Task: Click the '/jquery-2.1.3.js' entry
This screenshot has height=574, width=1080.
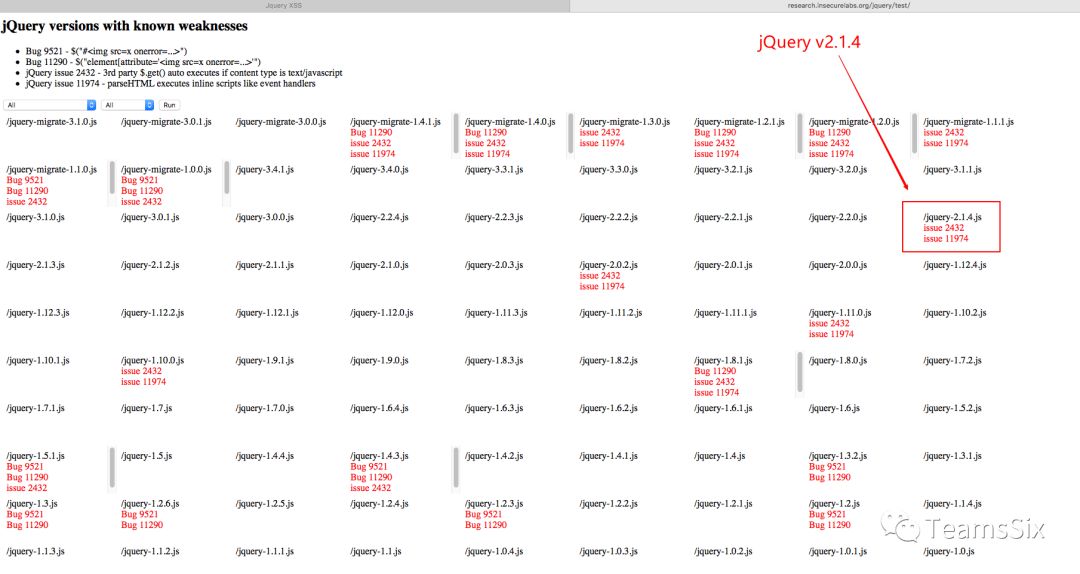Action: [x=35, y=265]
